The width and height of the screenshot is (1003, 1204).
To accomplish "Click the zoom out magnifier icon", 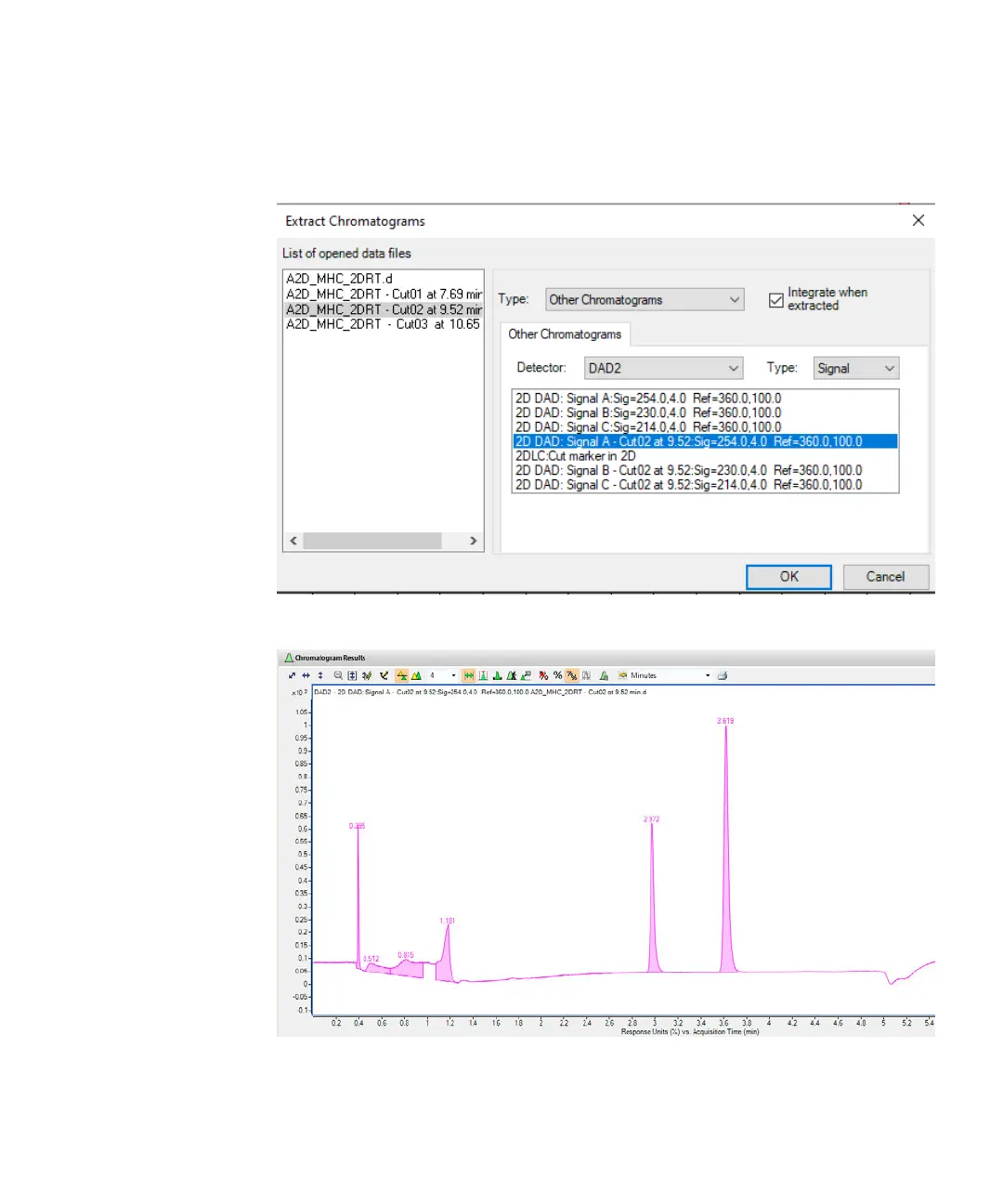I will tap(338, 675).
